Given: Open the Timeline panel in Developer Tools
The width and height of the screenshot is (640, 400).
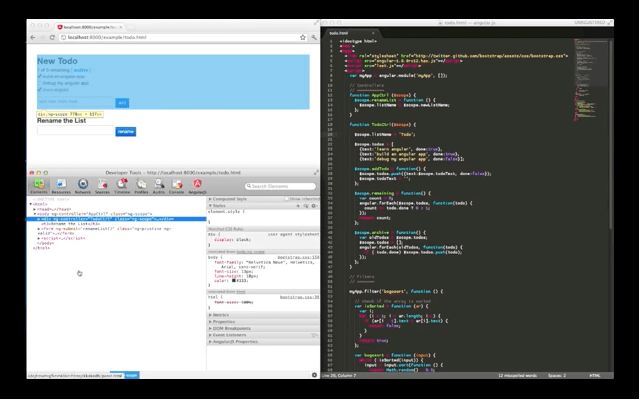Looking at the screenshot, I should pos(122,186).
